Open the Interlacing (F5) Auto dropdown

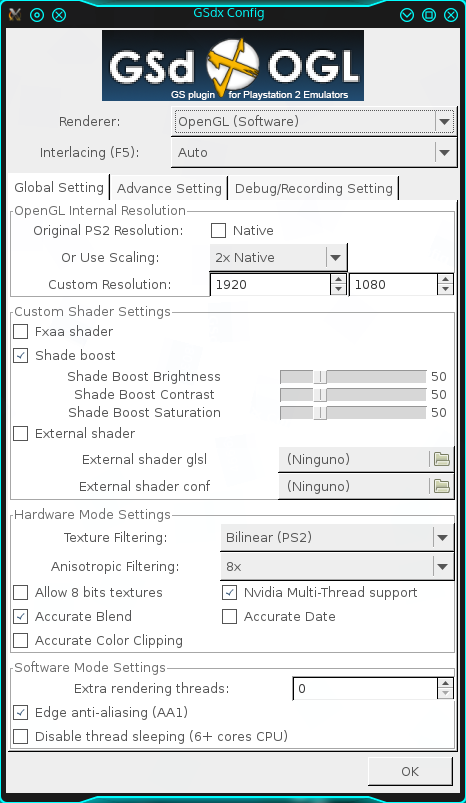pyautogui.click(x=313, y=152)
